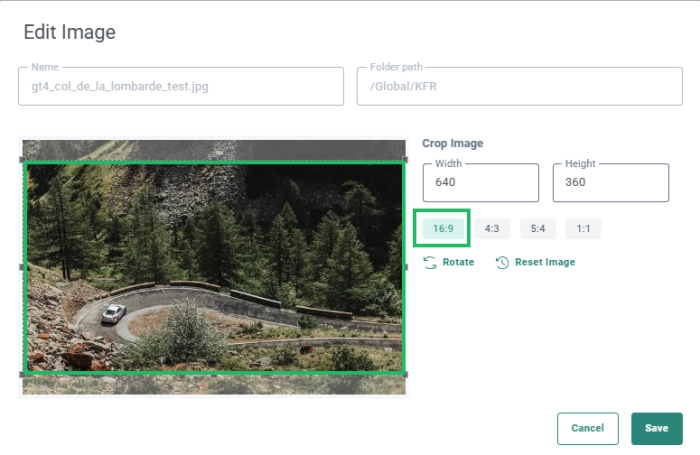Viewport: 700px width, 455px height.
Task: Click the Rotate arrows icon
Action: click(430, 262)
